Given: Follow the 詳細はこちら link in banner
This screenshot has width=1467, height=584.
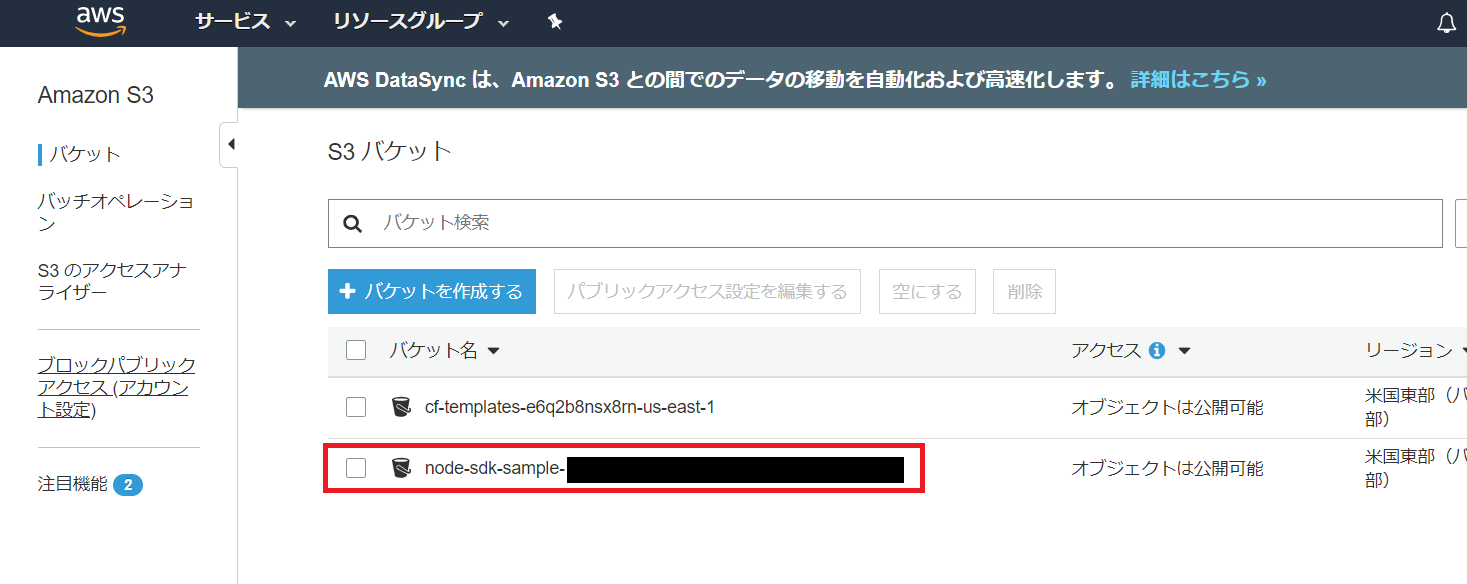Looking at the screenshot, I should click(1198, 80).
